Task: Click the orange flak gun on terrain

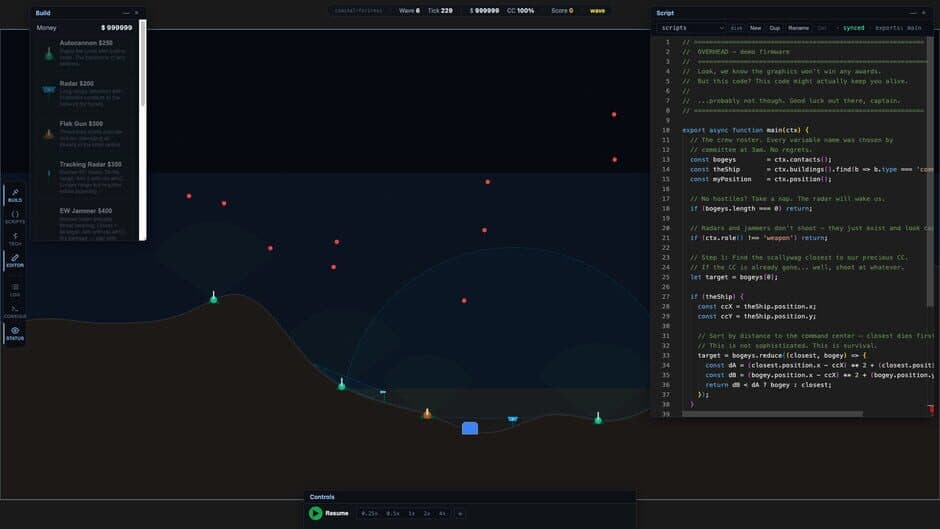Action: (x=427, y=413)
